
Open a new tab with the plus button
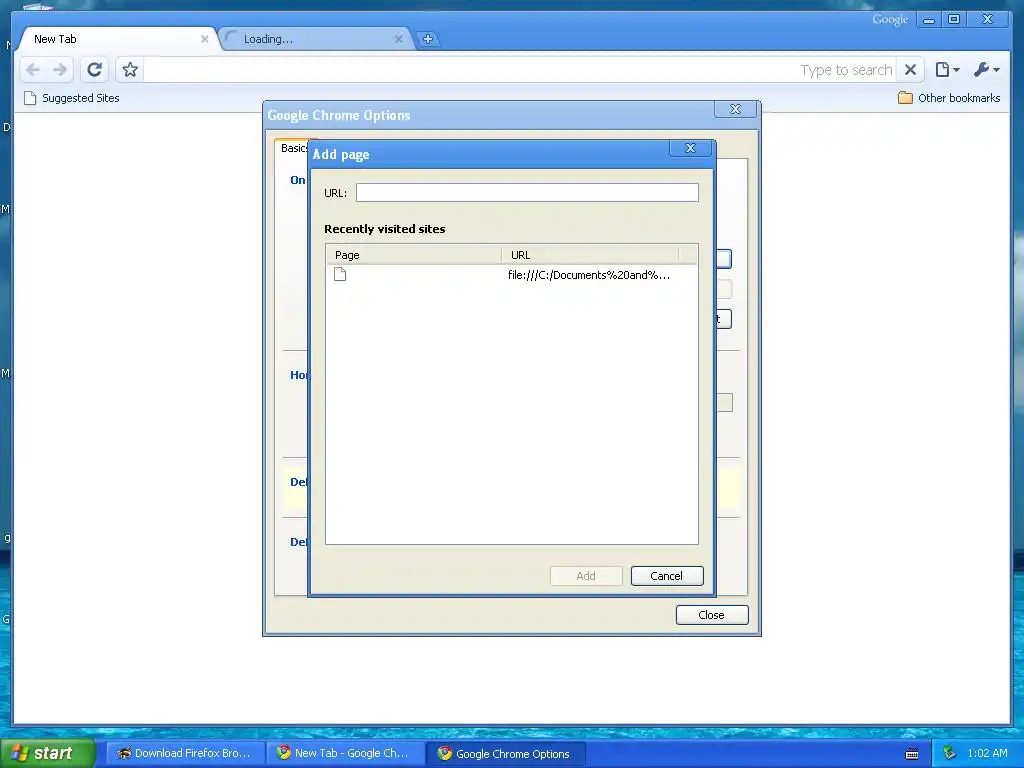(x=428, y=39)
